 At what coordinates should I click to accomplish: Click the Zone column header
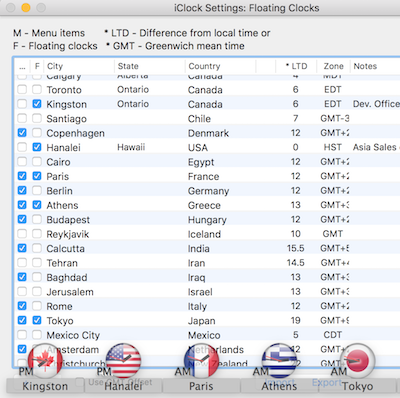(x=333, y=66)
